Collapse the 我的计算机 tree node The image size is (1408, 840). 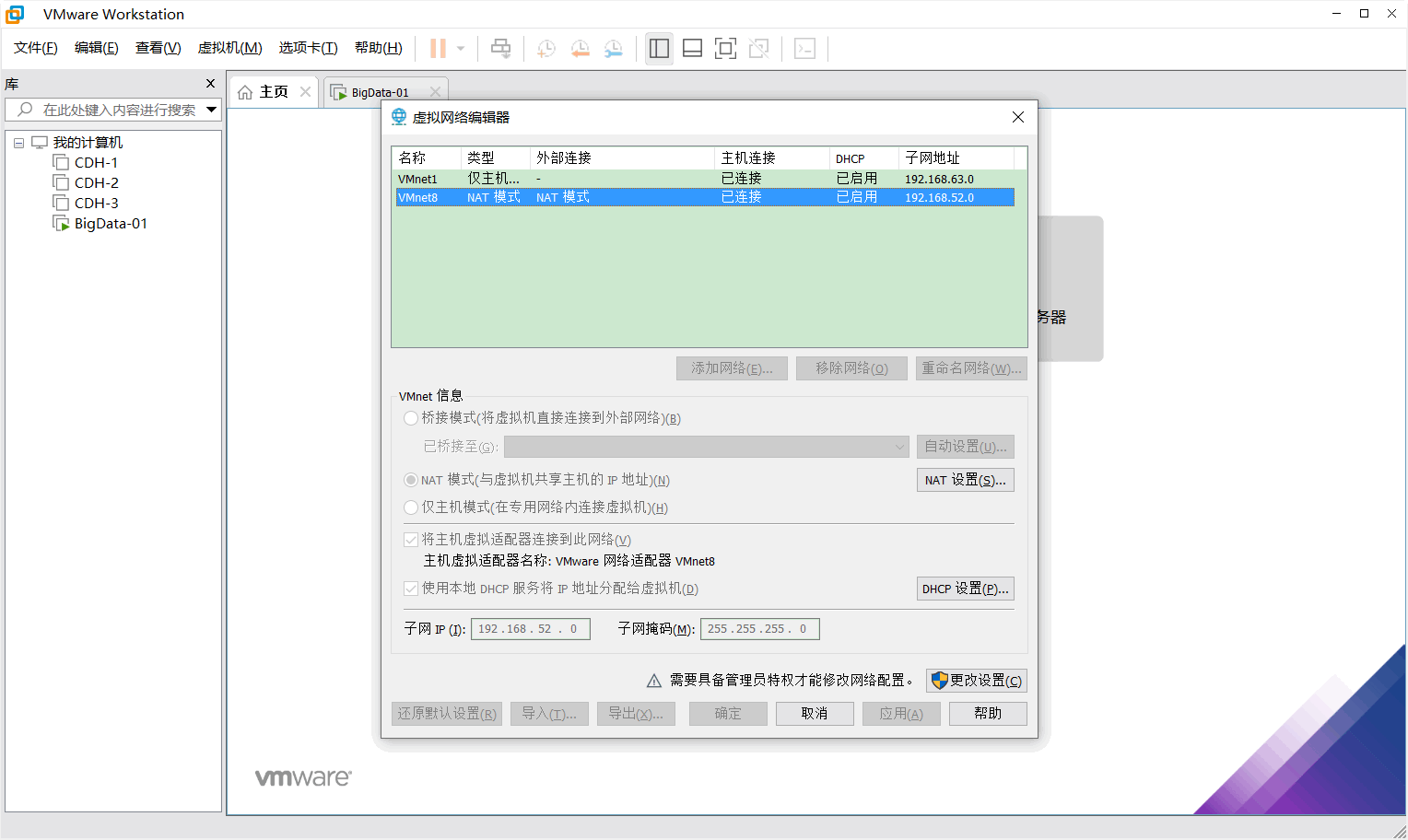coord(18,142)
